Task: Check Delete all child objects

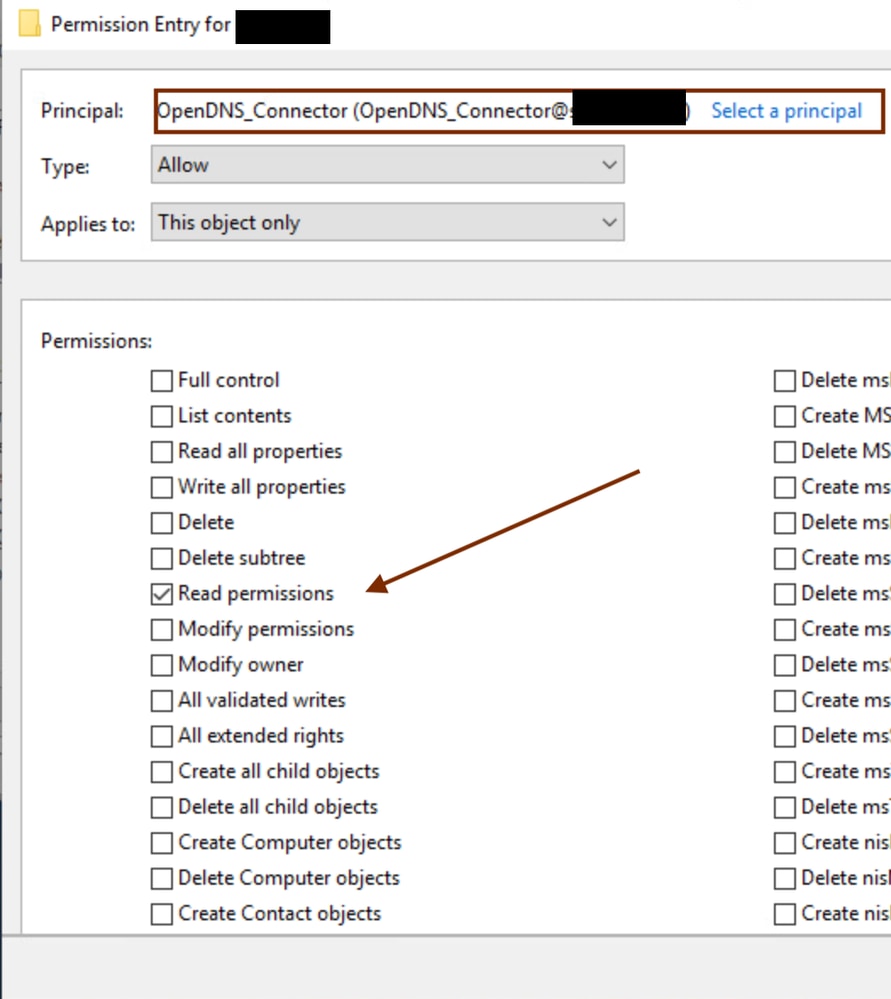Action: point(162,807)
